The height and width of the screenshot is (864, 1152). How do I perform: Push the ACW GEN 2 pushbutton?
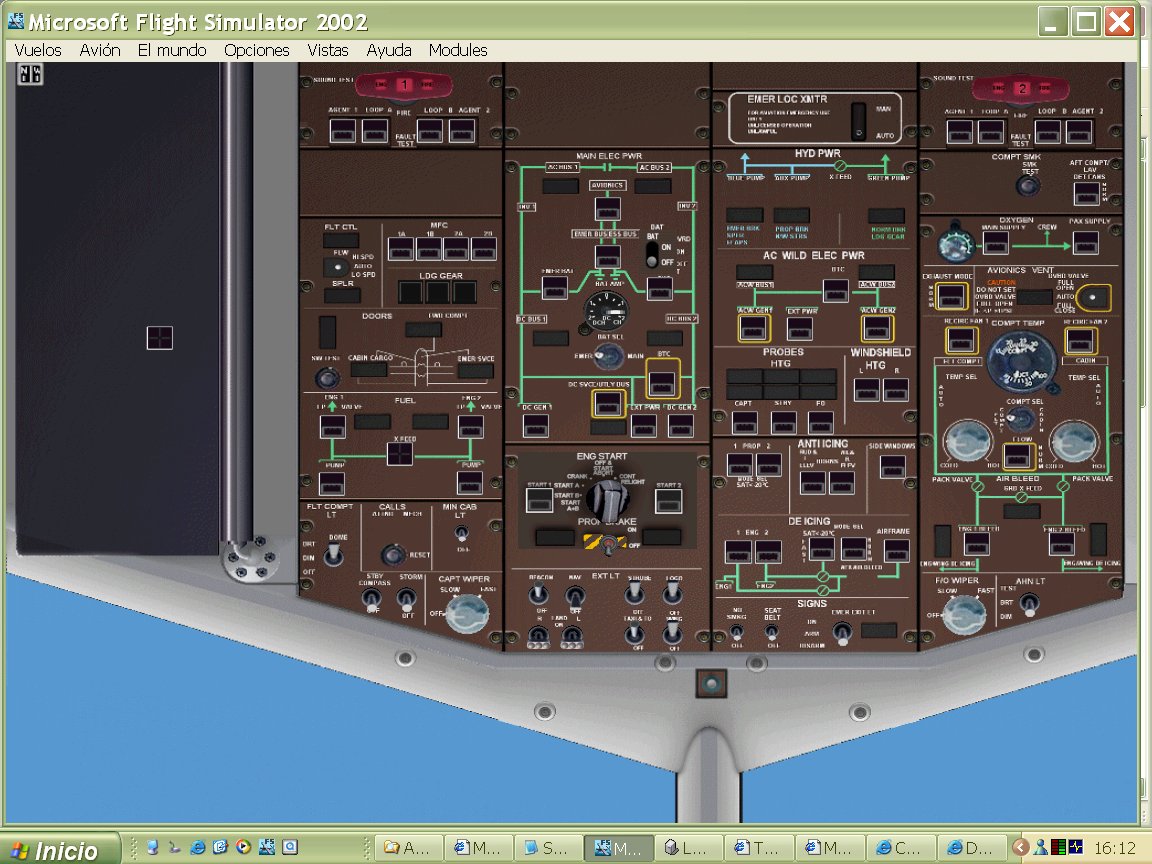click(877, 328)
